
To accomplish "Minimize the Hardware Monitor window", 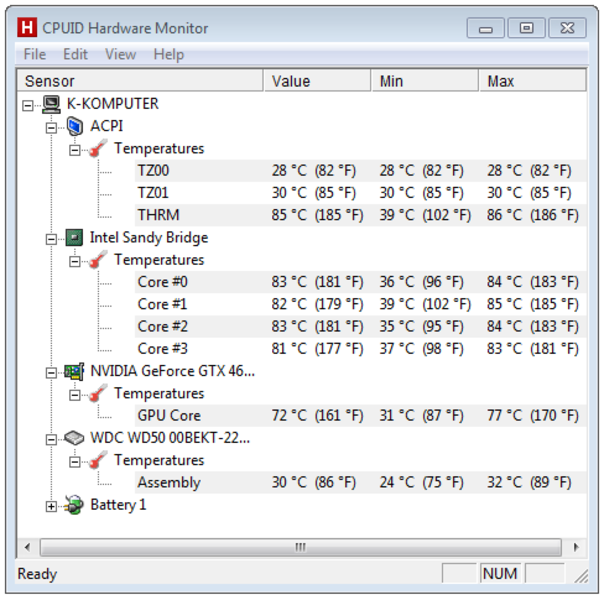I will point(485,28).
